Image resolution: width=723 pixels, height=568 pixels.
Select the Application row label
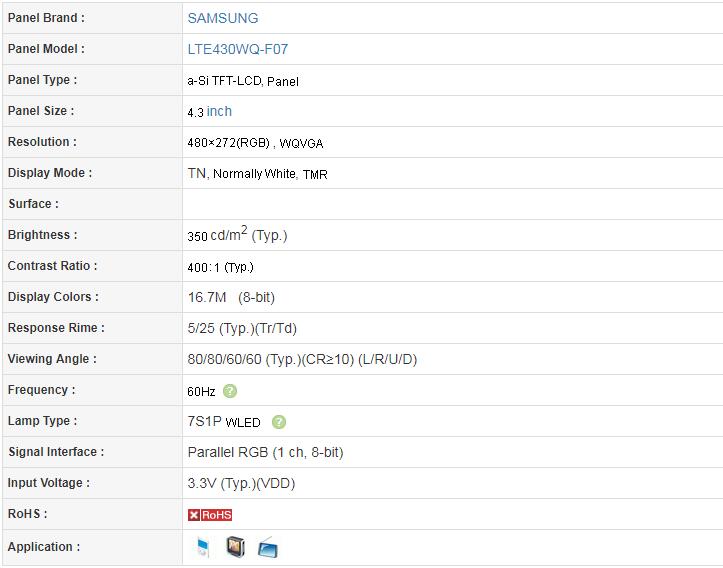(x=44, y=547)
